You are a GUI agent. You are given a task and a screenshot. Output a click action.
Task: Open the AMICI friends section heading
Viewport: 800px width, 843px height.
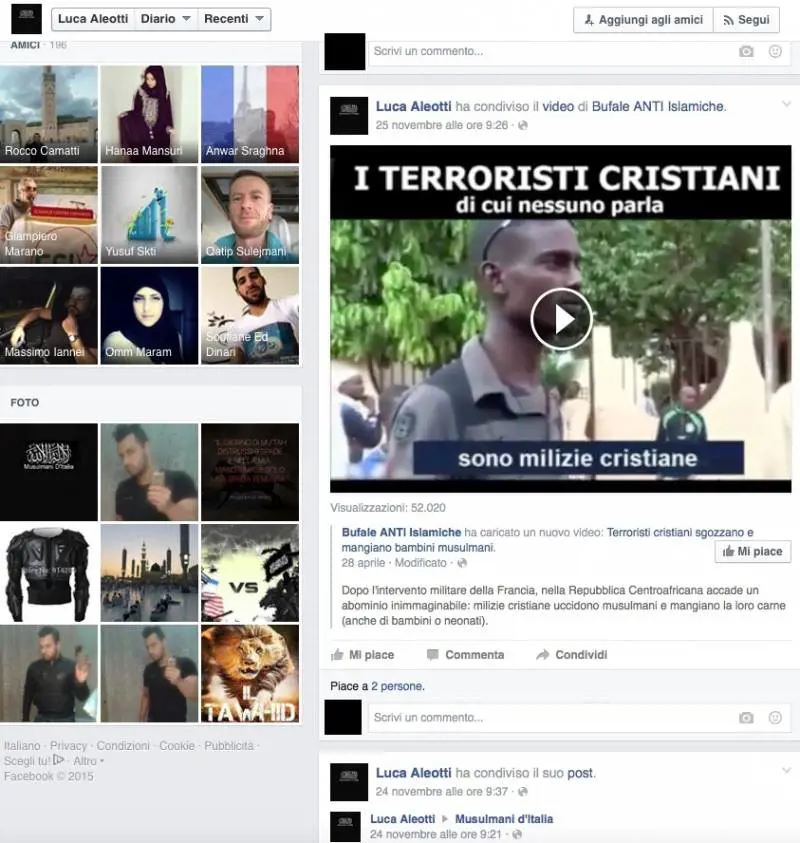tap(25, 45)
